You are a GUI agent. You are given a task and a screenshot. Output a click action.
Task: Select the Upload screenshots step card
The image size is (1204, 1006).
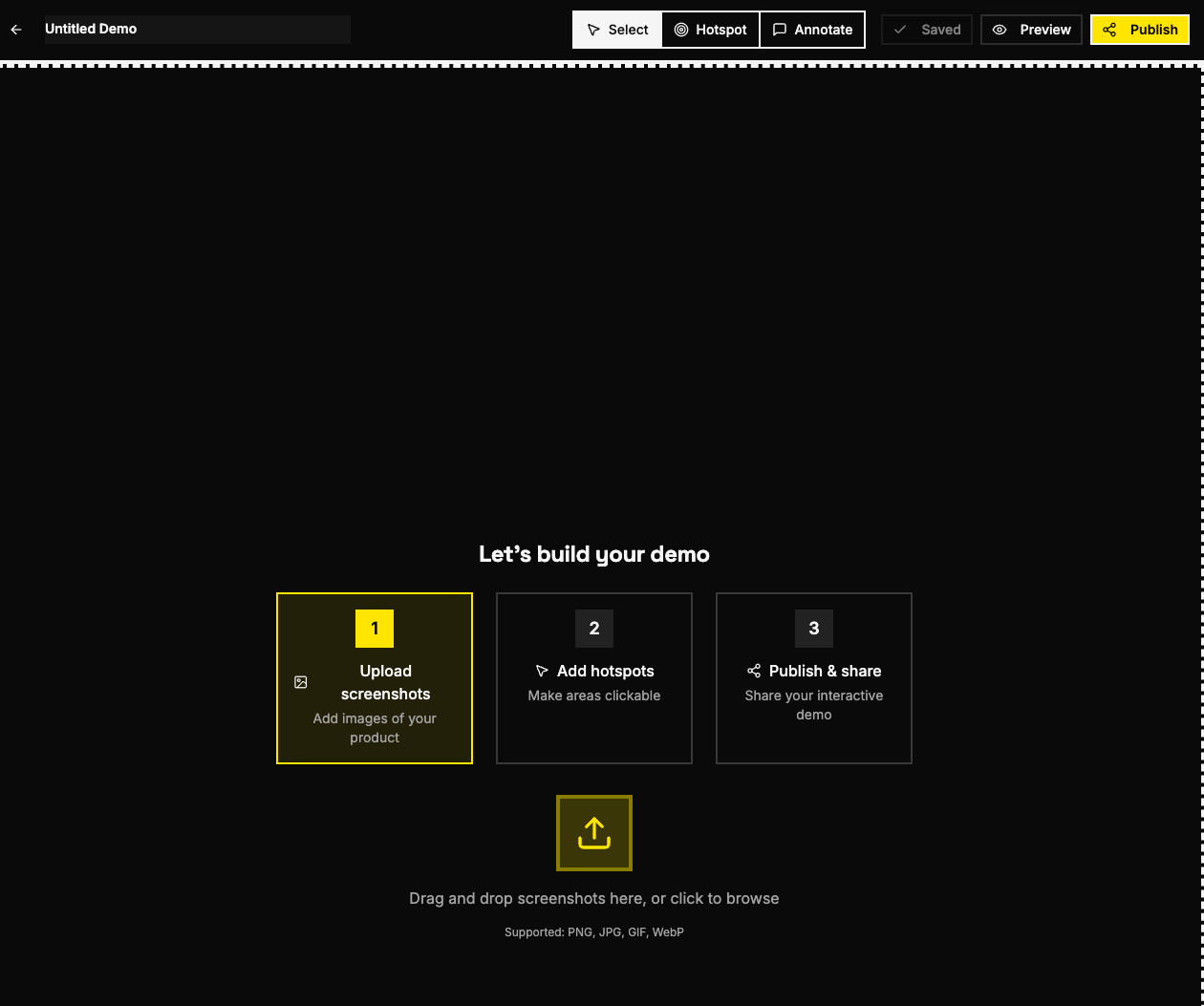coord(375,677)
